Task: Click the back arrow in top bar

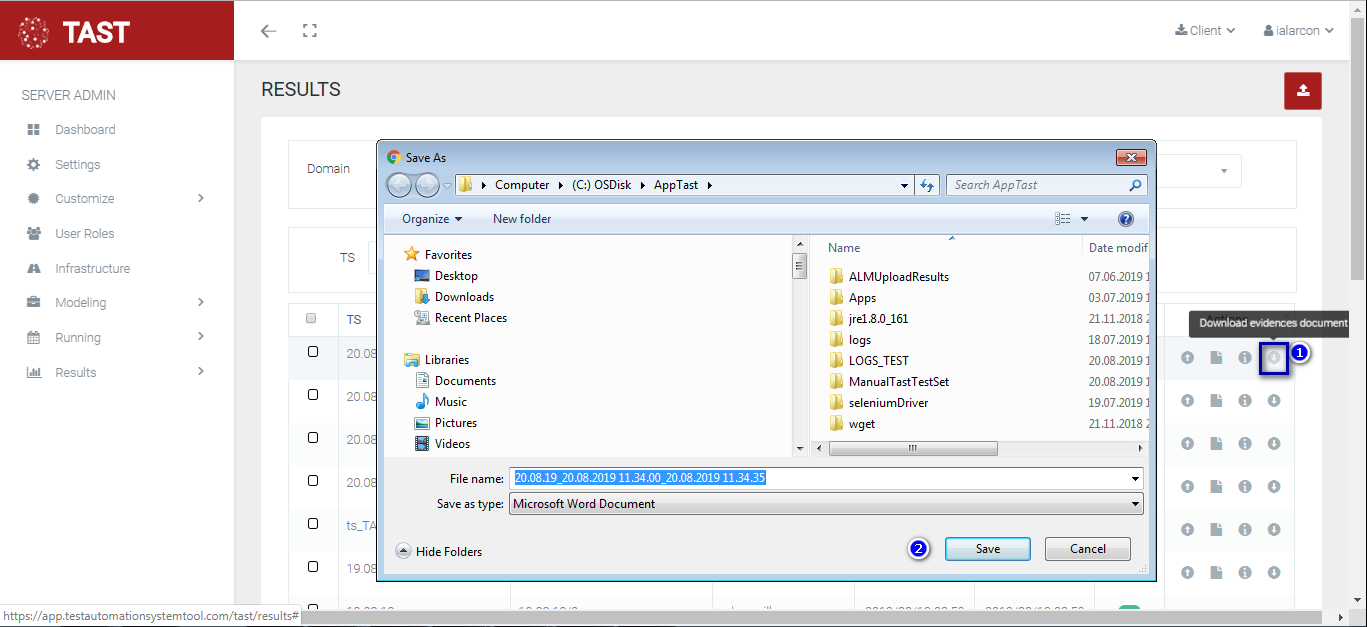Action: (x=268, y=31)
